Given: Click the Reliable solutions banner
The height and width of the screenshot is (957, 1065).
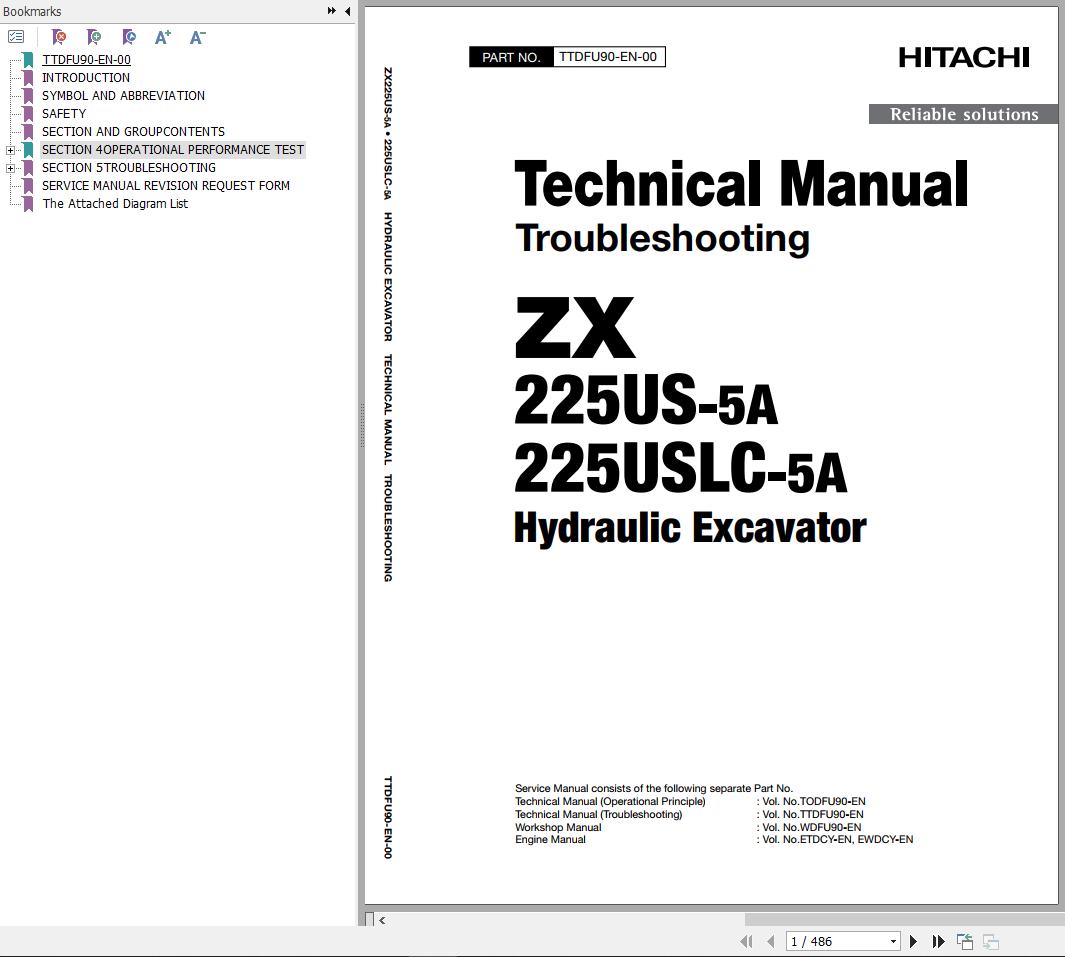Looking at the screenshot, I should [x=964, y=114].
